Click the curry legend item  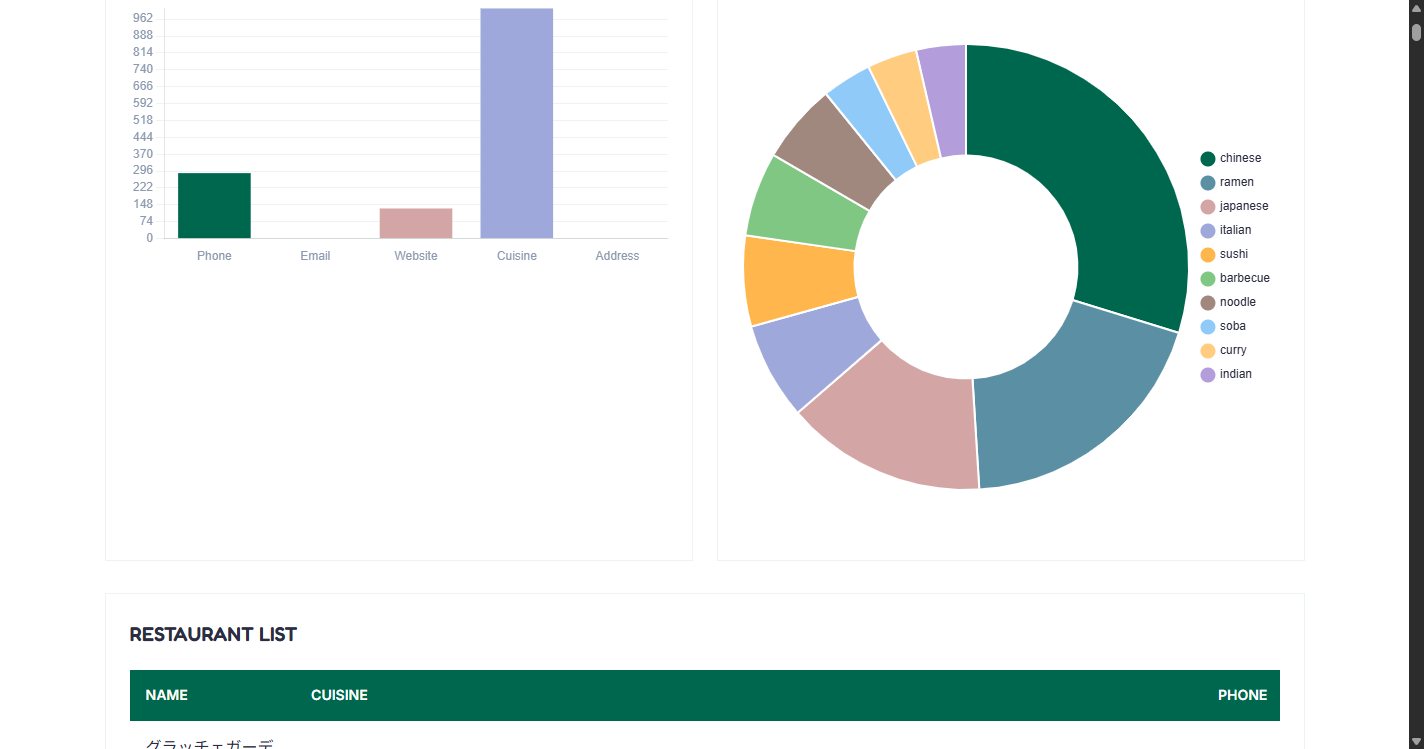(x=1224, y=350)
